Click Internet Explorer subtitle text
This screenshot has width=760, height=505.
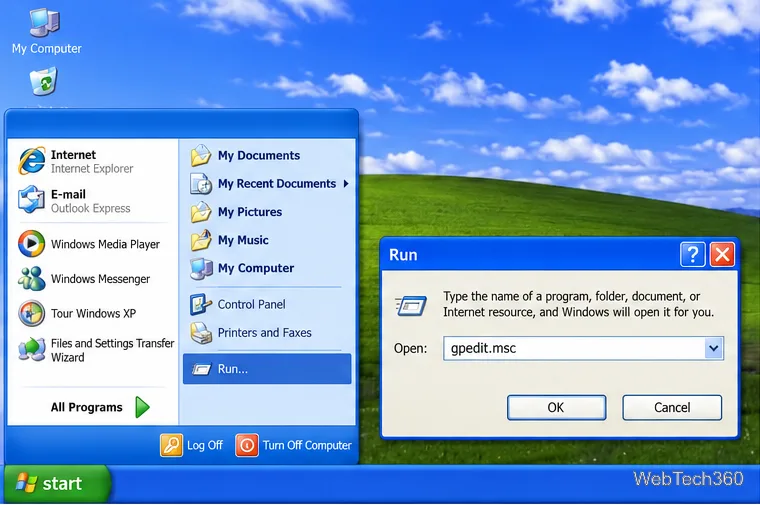[x=92, y=169]
